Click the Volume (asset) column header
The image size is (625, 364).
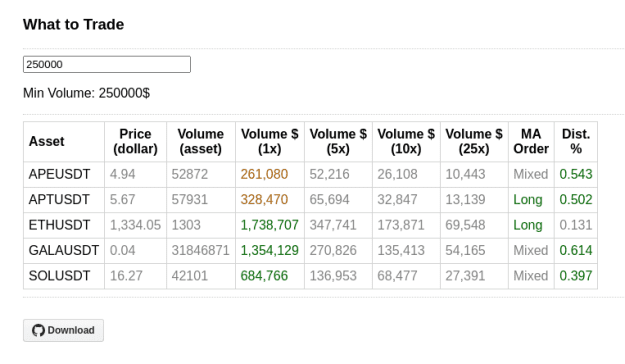(x=201, y=142)
